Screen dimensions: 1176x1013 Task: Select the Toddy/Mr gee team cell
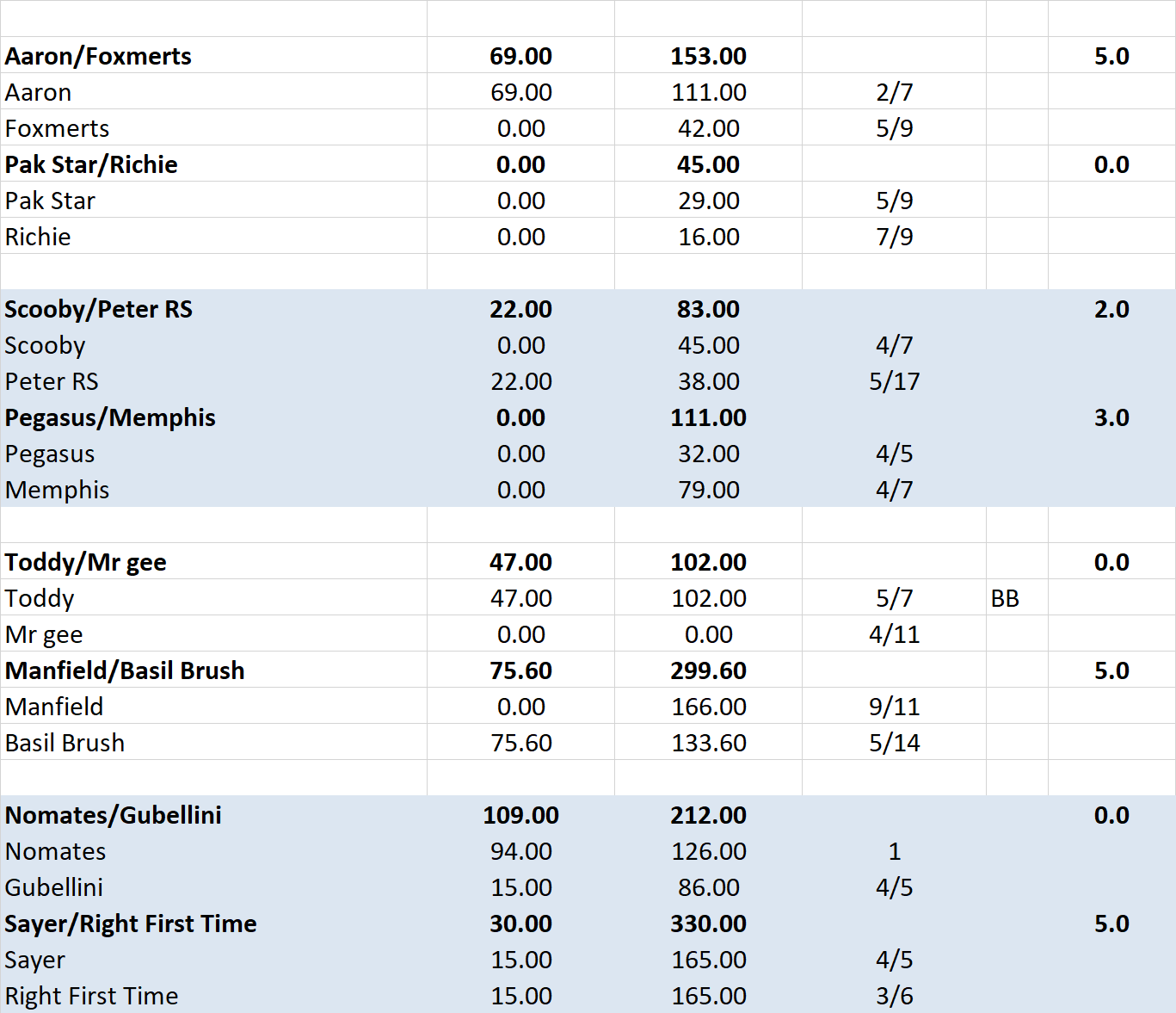86,562
